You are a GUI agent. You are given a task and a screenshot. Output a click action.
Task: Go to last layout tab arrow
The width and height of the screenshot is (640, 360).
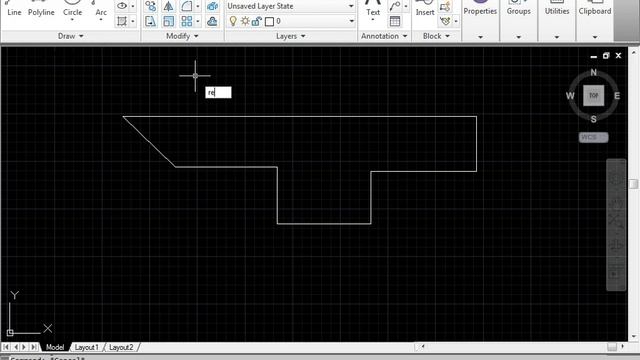[34, 347]
